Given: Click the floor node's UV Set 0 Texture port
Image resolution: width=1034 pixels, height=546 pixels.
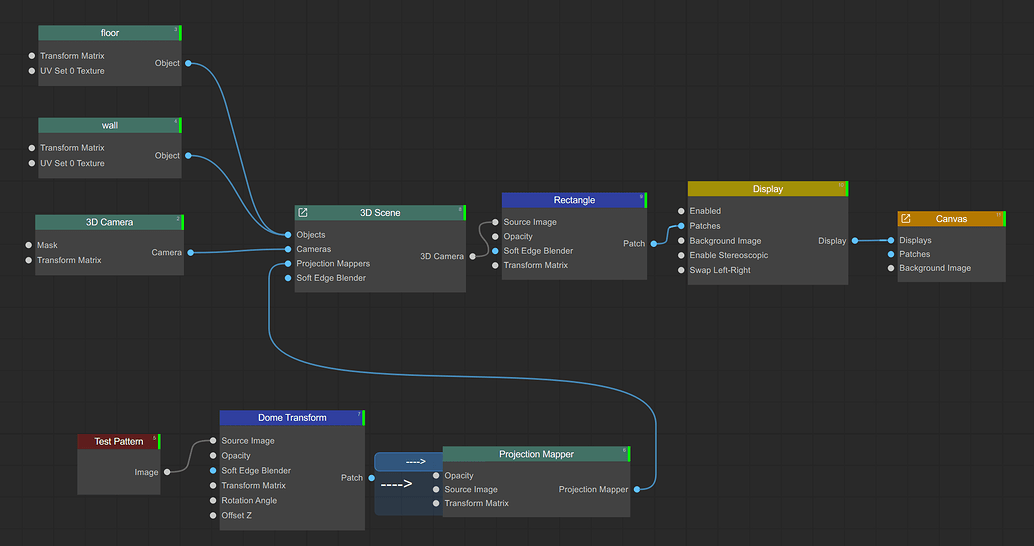Looking at the screenshot, I should pos(32,71).
